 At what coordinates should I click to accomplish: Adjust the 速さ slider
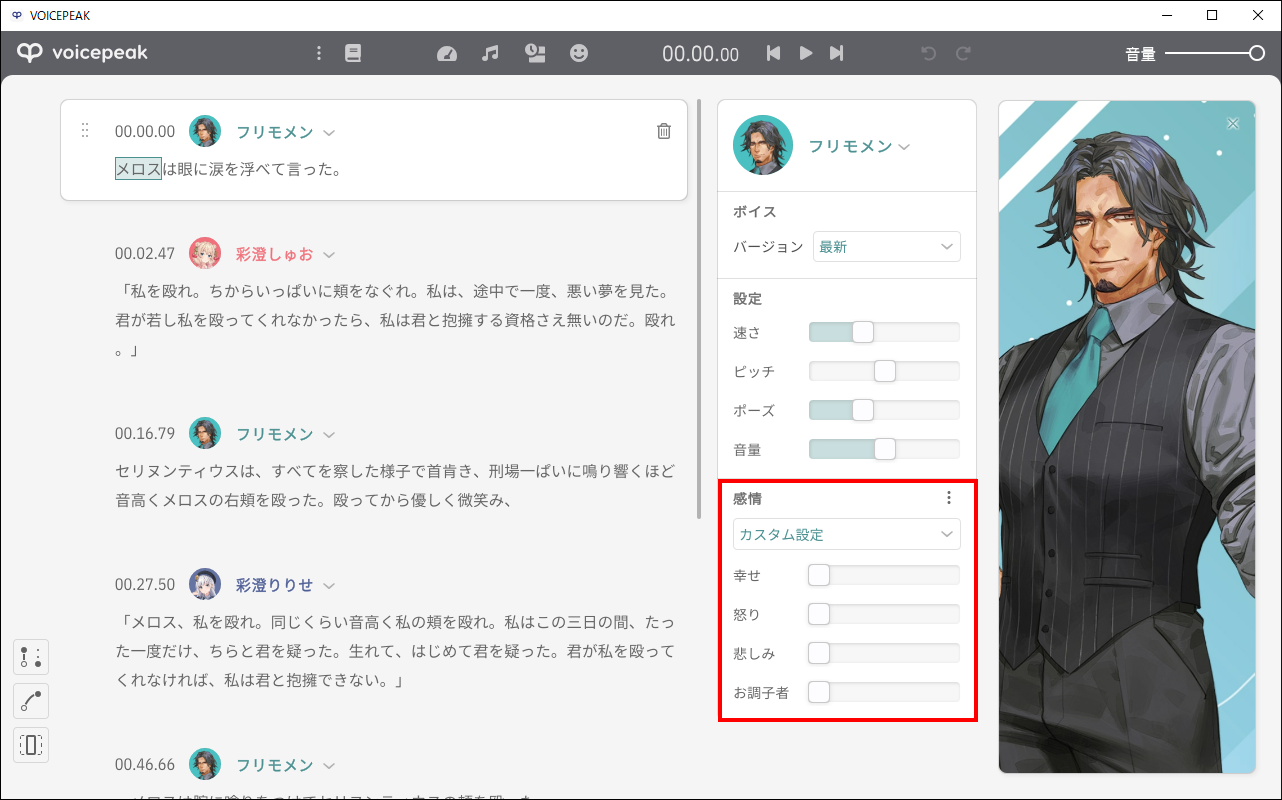click(x=884, y=332)
